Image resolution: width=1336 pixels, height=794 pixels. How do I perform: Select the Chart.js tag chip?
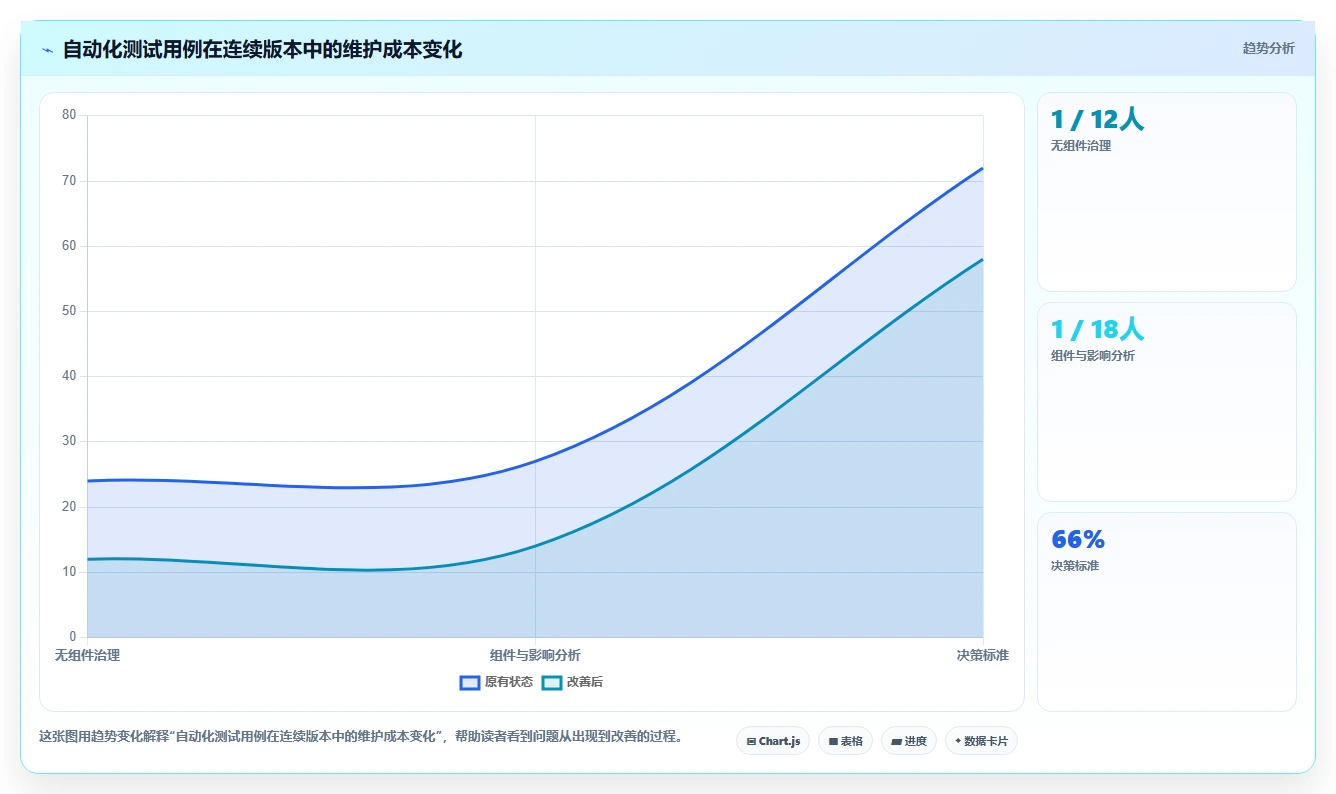point(773,741)
